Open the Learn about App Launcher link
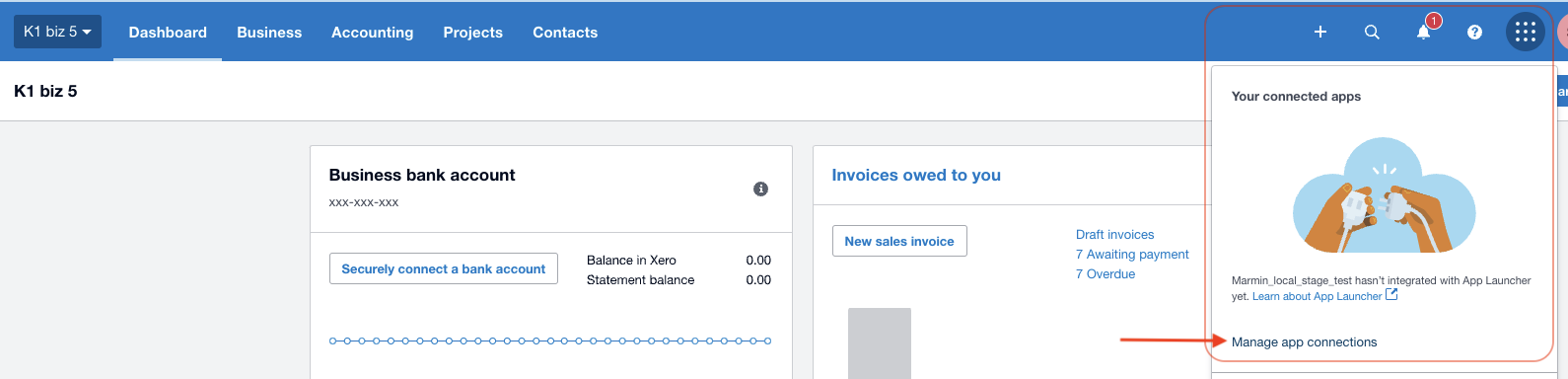1568x379 pixels. click(x=1318, y=296)
